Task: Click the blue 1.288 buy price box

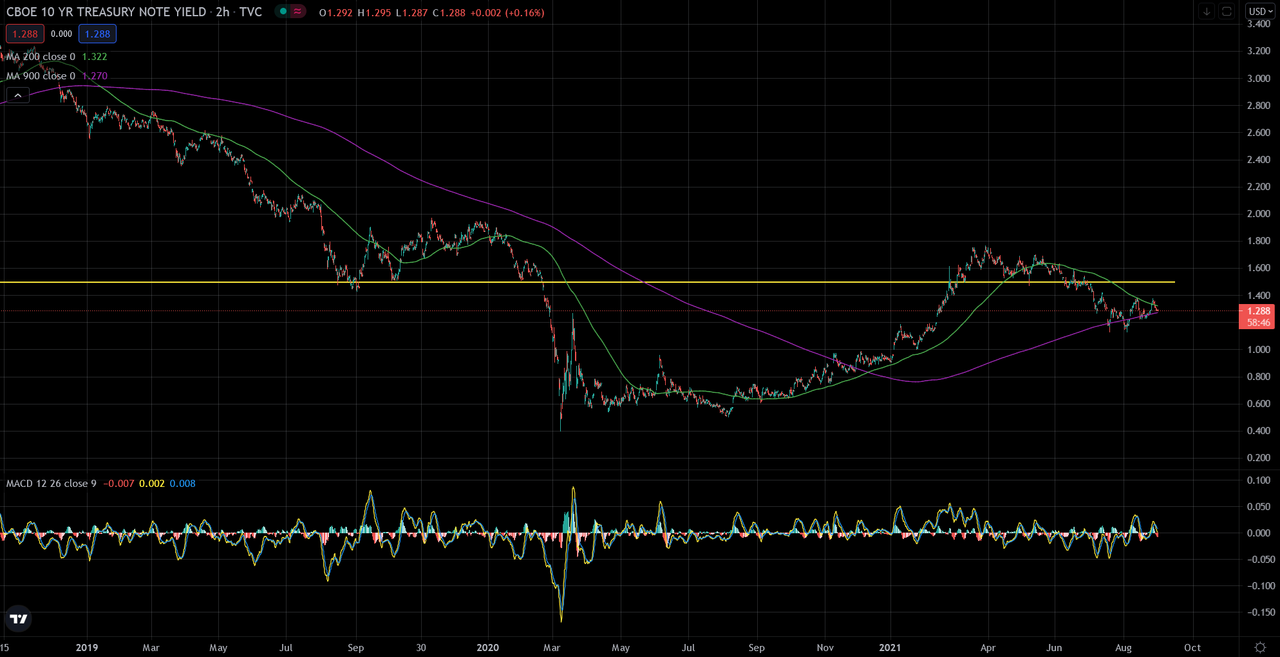Action: click(97, 34)
